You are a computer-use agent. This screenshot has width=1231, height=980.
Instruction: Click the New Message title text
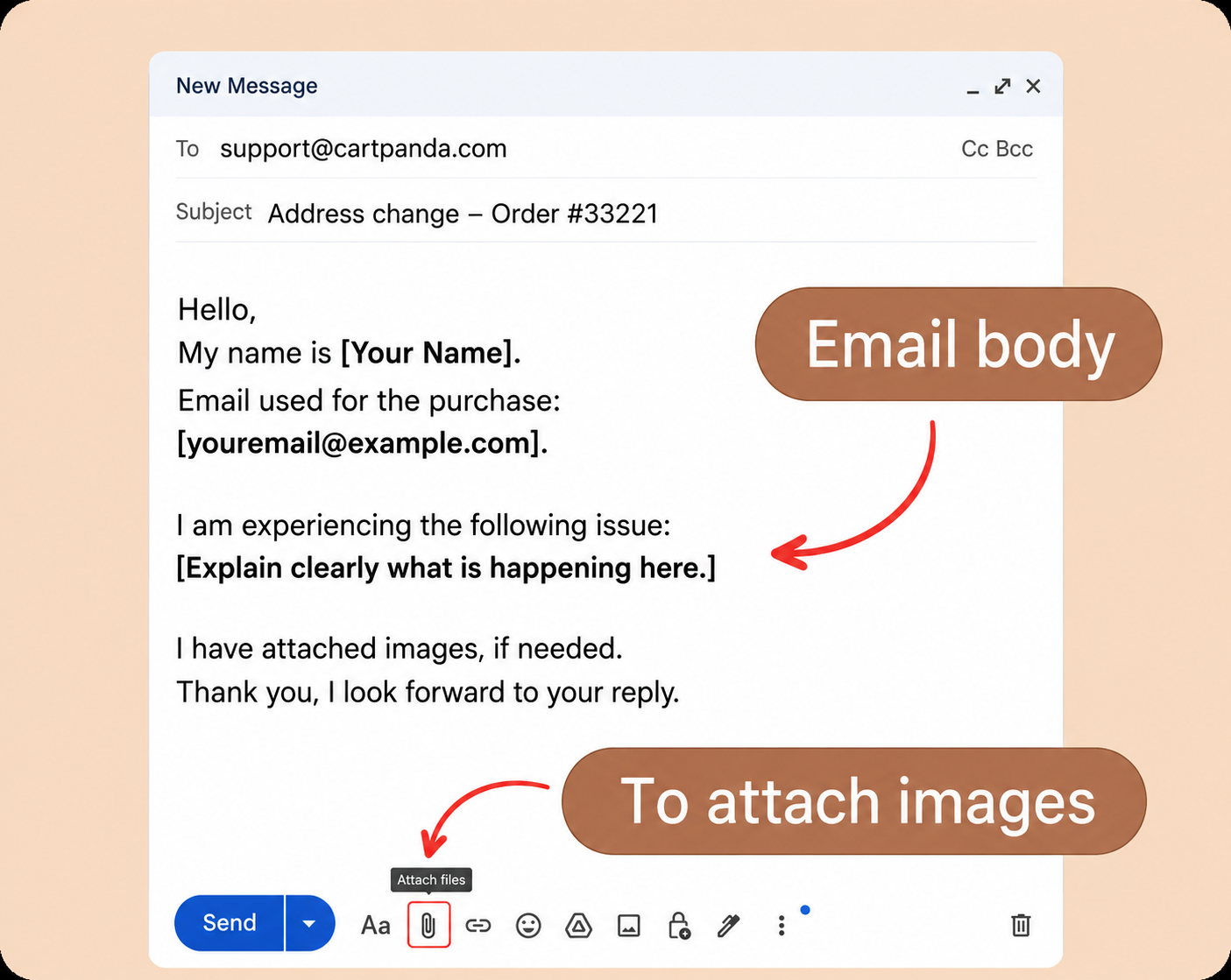click(247, 86)
